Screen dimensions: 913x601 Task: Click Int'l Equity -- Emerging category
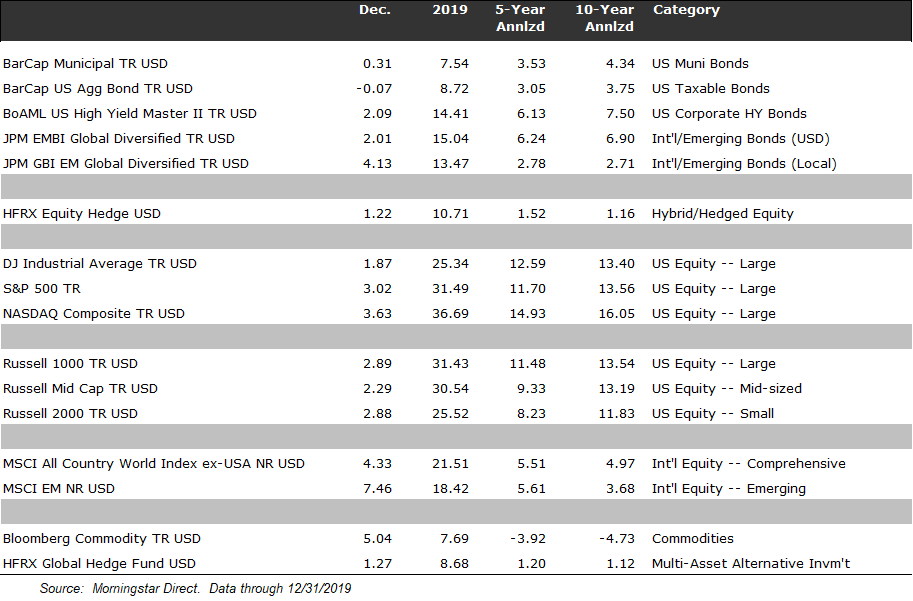pos(728,489)
